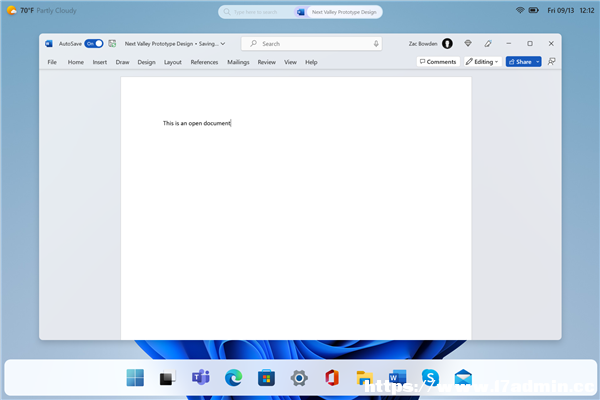
Task: Open the Zac Bowden account avatar
Action: [x=447, y=44]
